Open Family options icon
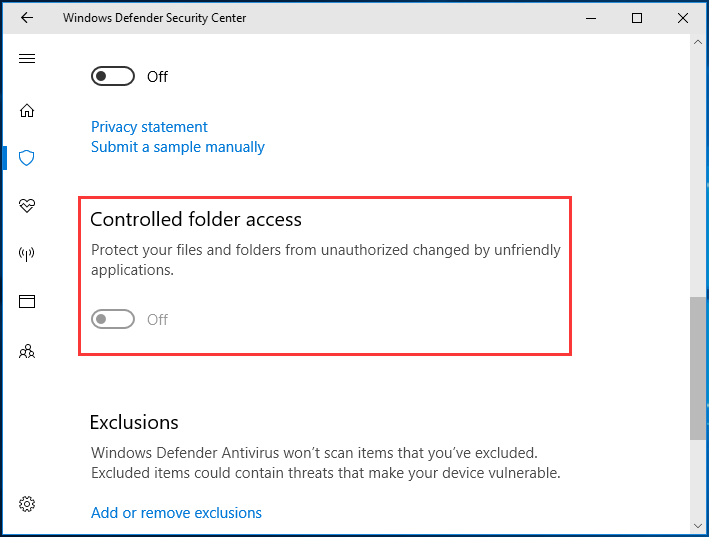Screen dimensions: 709x537 [x=27, y=351]
